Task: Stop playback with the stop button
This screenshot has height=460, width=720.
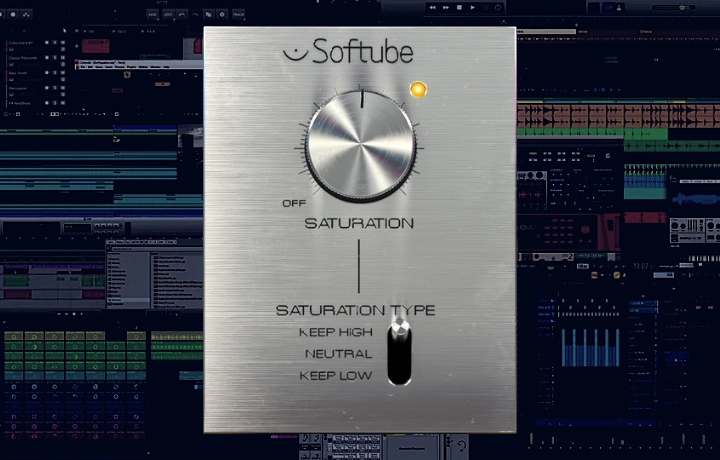Action: (x=459, y=7)
